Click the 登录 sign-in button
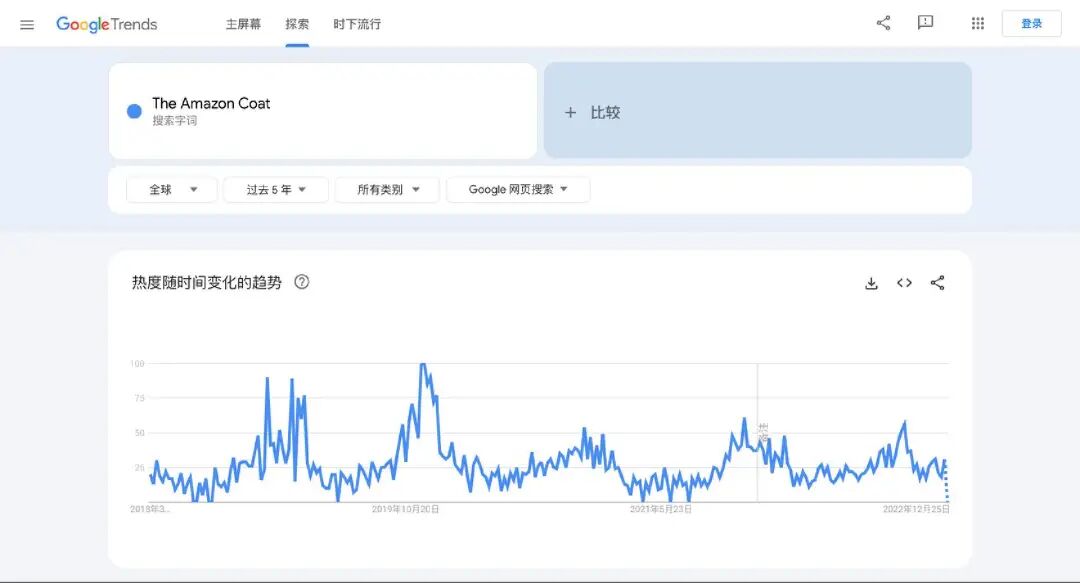Screen dimensions: 1080x583 1031,23
